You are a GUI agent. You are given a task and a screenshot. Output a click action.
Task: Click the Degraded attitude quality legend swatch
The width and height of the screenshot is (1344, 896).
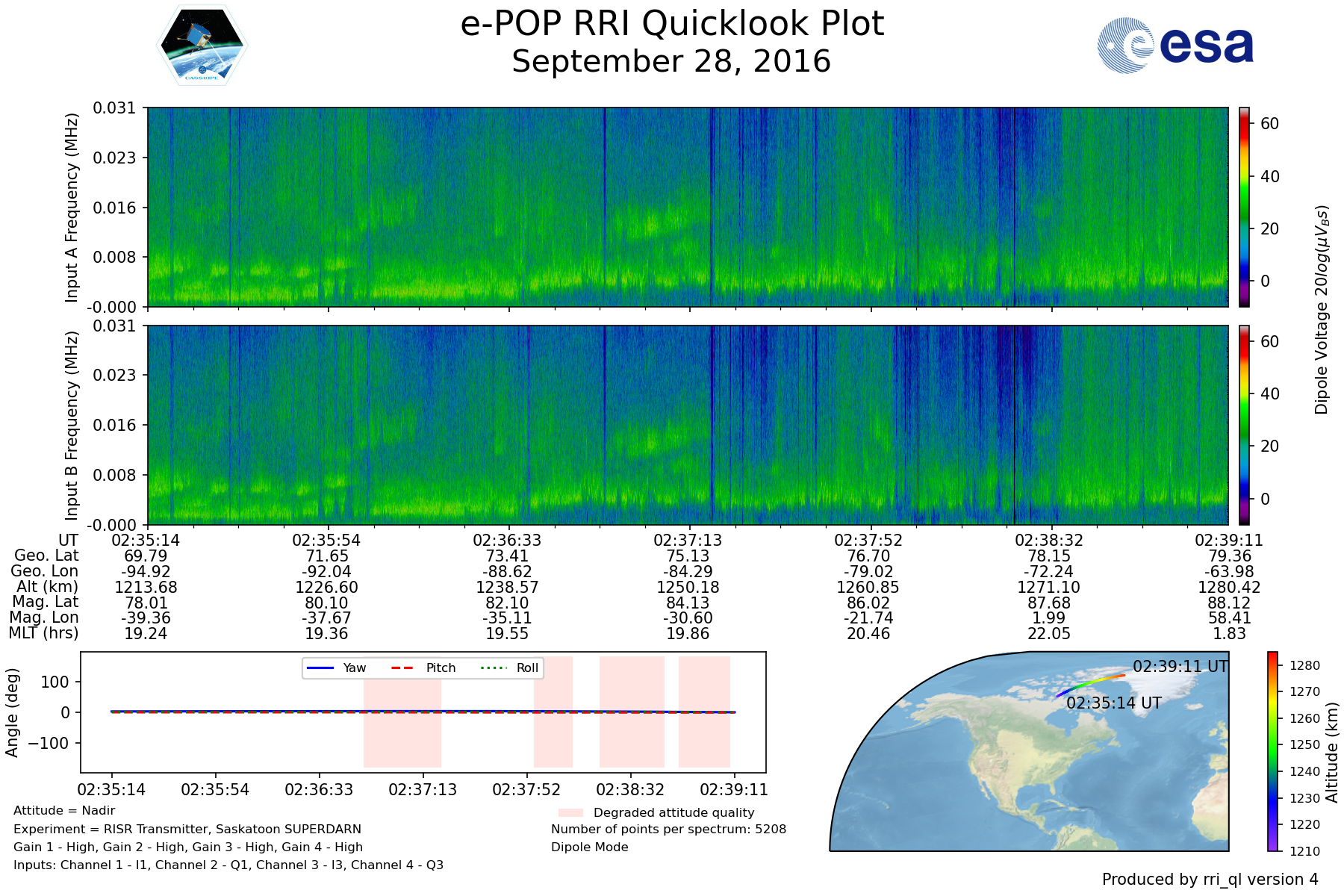pos(570,812)
